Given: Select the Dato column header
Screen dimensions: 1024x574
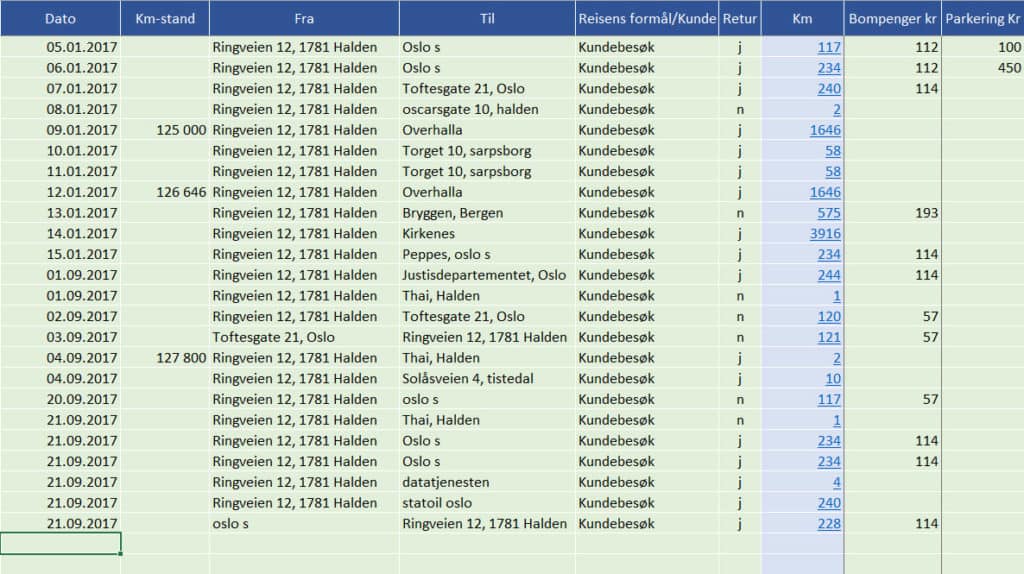Looking at the screenshot, I should tap(60, 18).
